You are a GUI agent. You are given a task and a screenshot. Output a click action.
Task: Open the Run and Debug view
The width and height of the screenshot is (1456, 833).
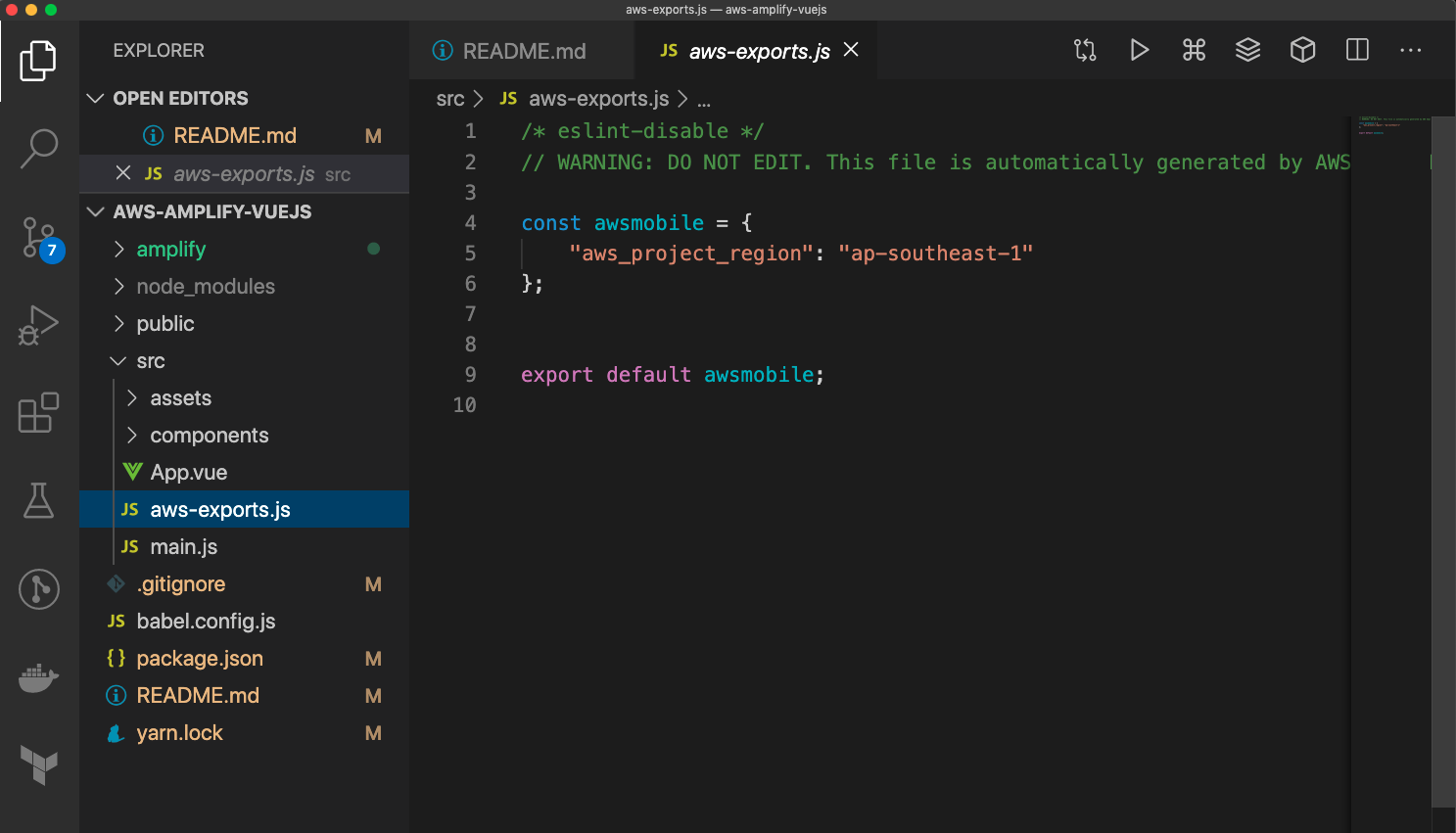(x=39, y=325)
